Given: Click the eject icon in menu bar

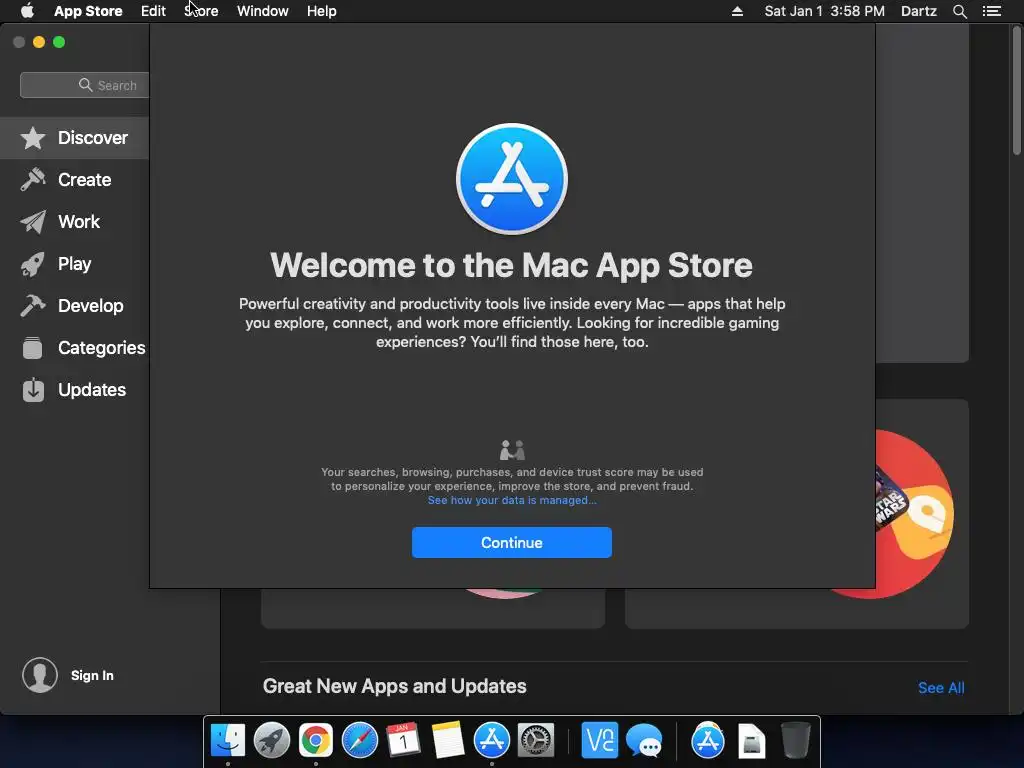Looking at the screenshot, I should point(737,11).
